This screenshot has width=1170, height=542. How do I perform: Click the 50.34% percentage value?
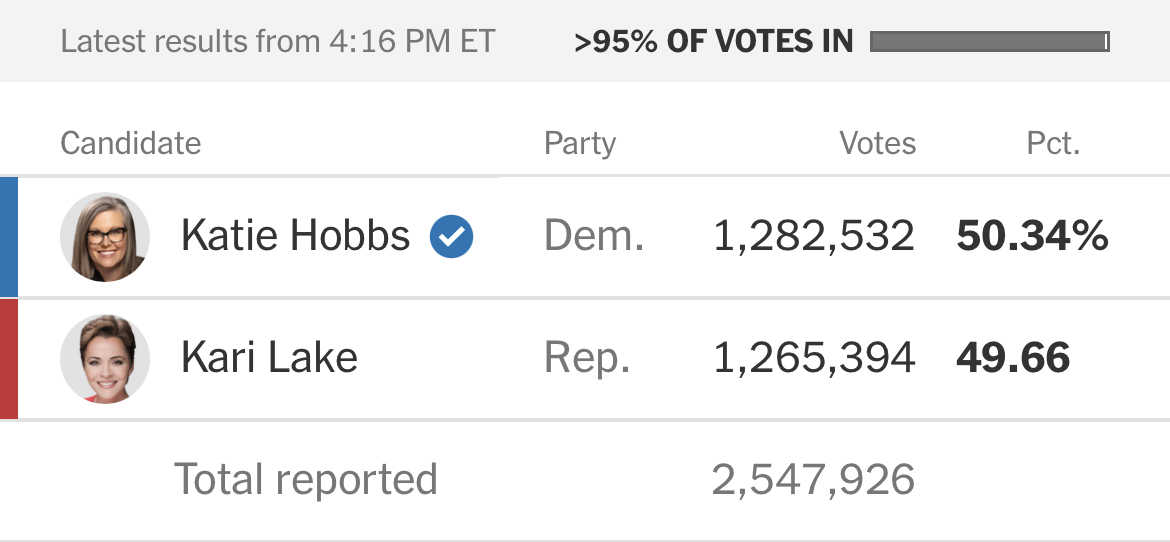coord(1033,237)
